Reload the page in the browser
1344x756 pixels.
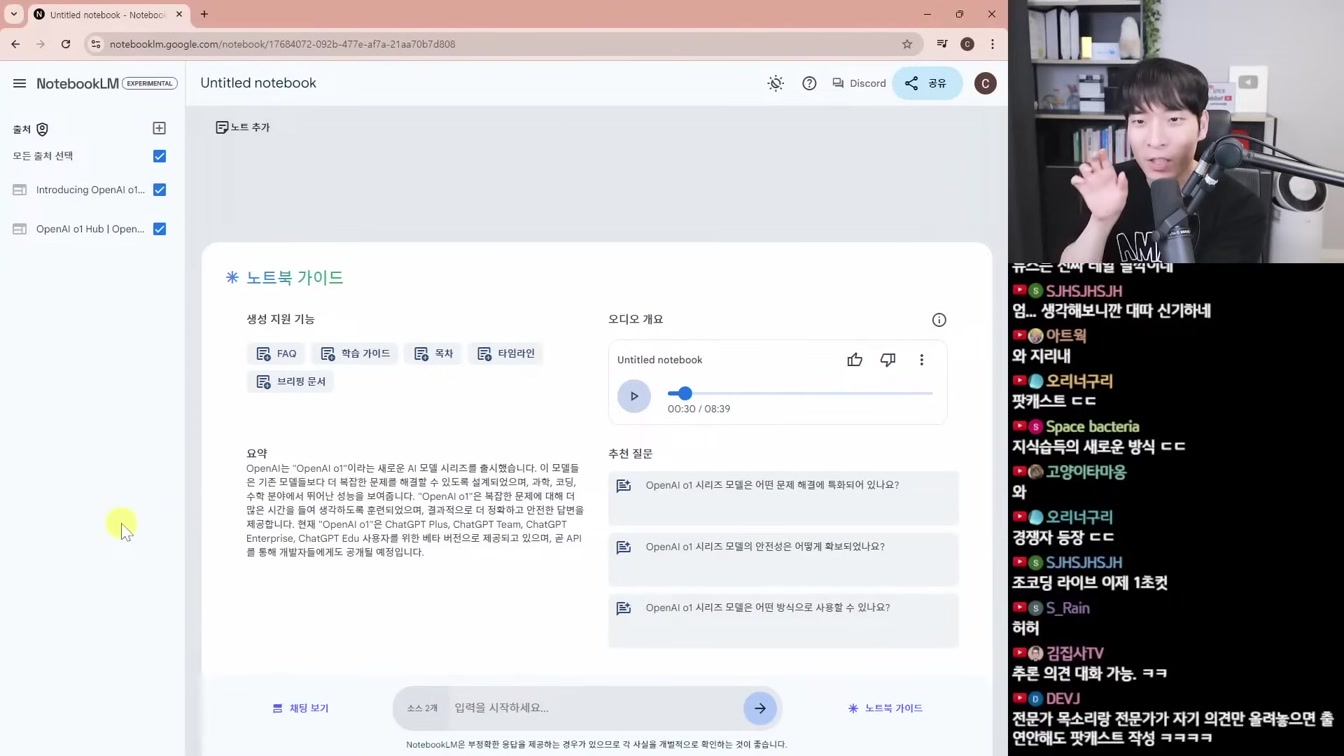coord(66,44)
